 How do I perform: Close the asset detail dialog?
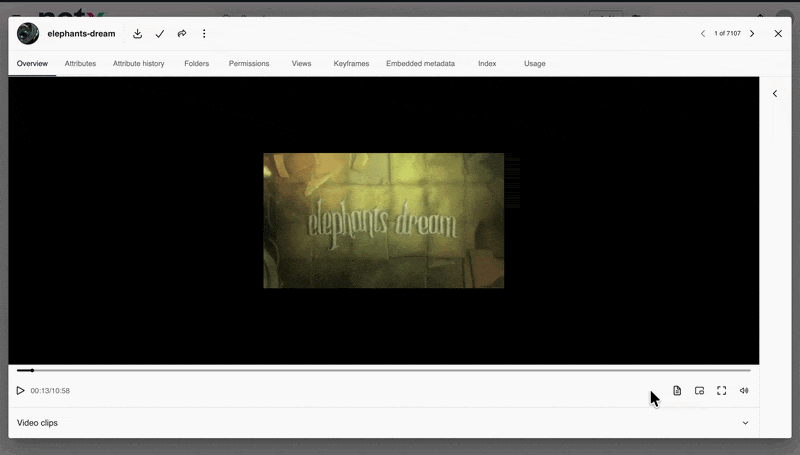pos(778,34)
